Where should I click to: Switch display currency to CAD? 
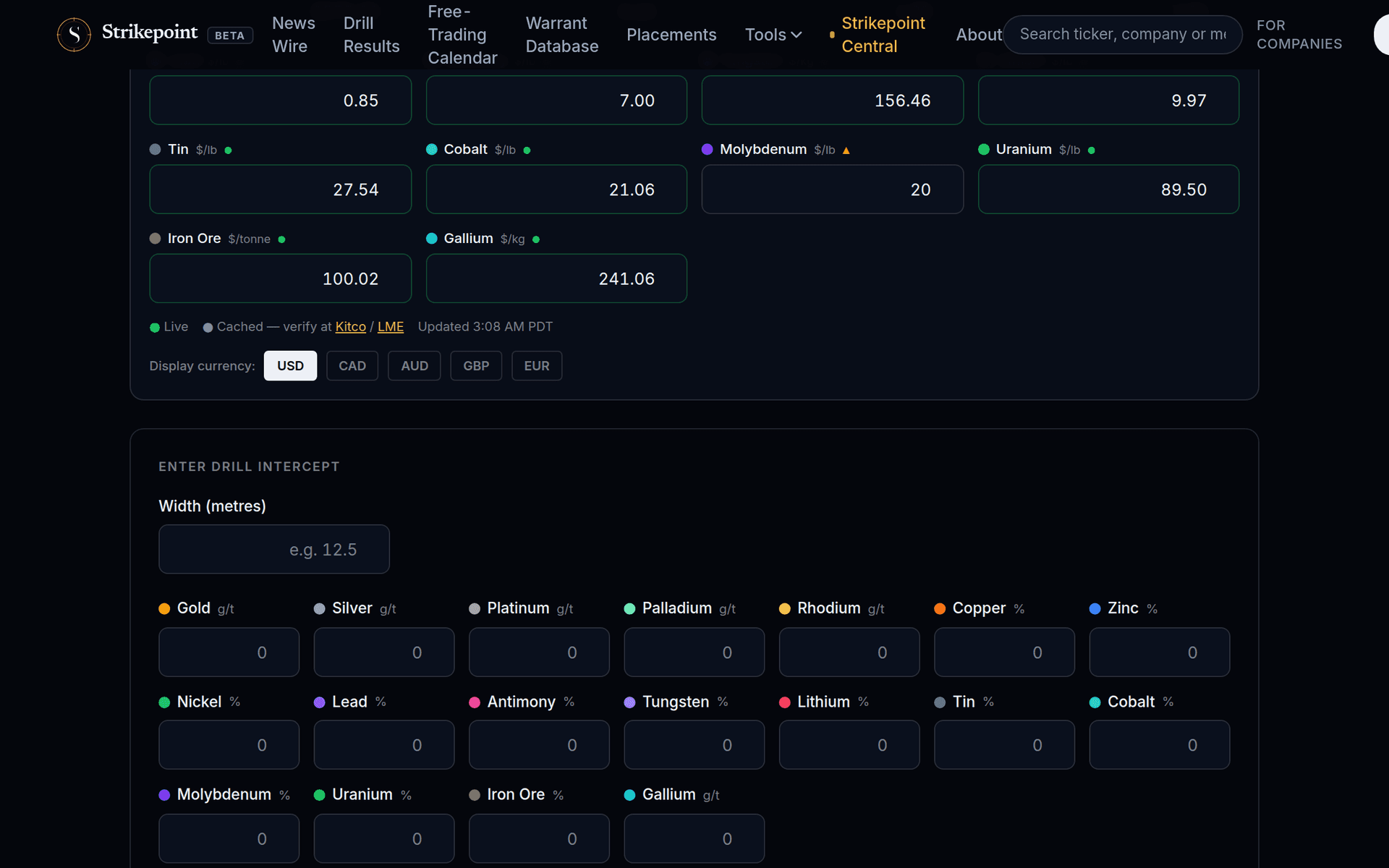[352, 366]
